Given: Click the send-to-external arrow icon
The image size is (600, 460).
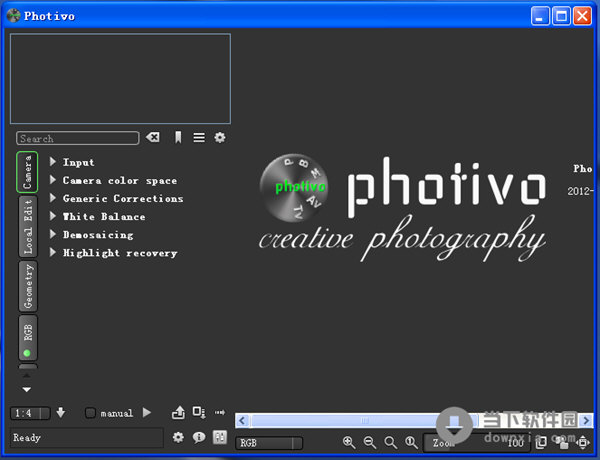Looking at the screenshot, I should (220, 412).
